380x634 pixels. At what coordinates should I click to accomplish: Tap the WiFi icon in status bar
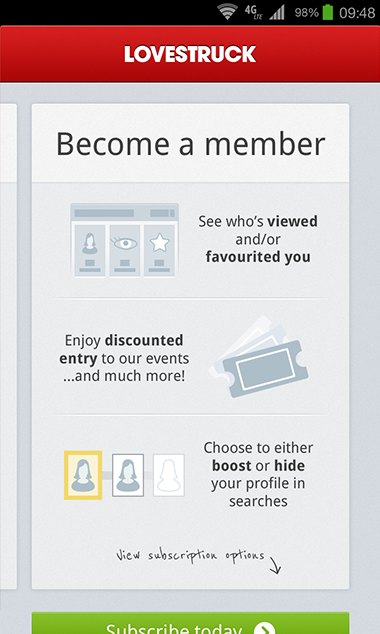point(228,11)
